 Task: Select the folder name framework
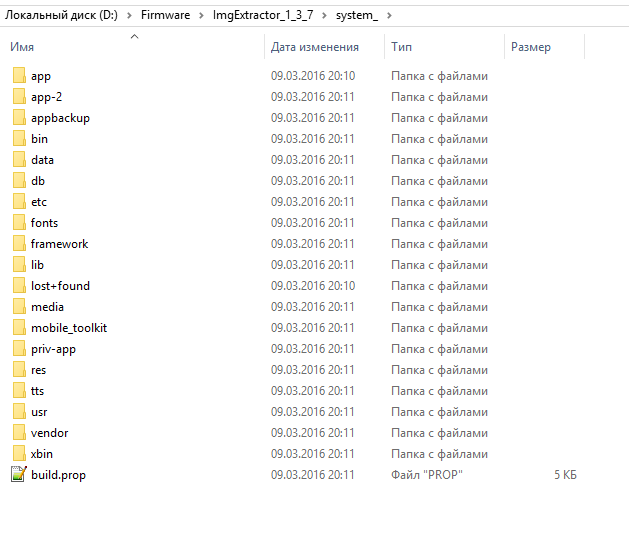(x=59, y=244)
